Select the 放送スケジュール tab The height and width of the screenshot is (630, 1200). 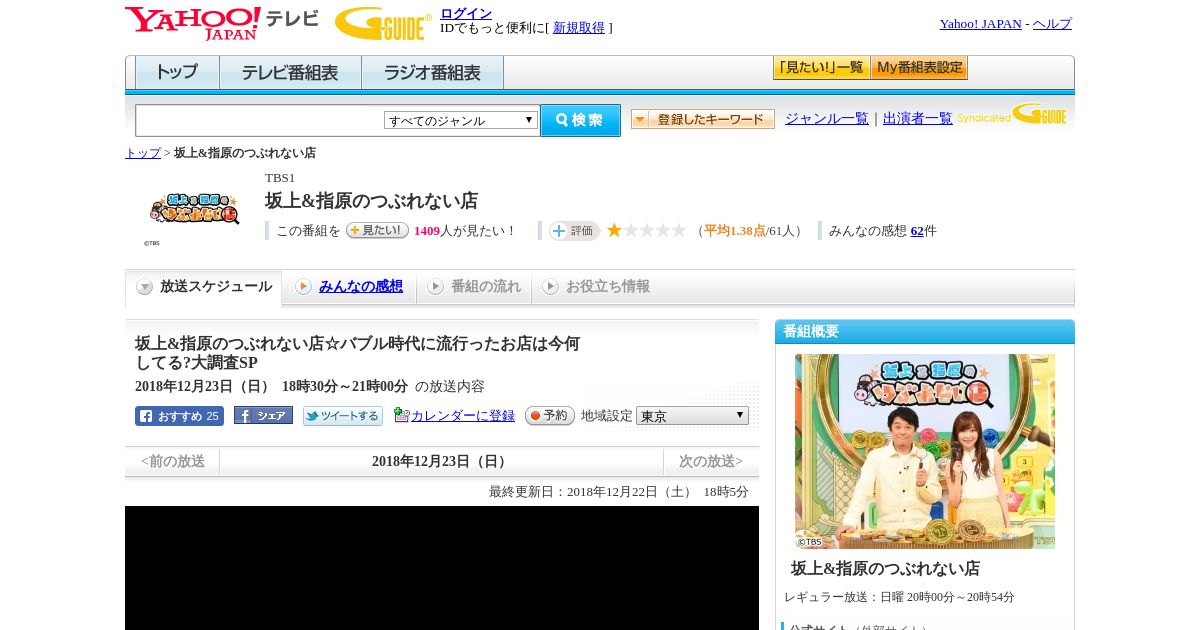204,287
